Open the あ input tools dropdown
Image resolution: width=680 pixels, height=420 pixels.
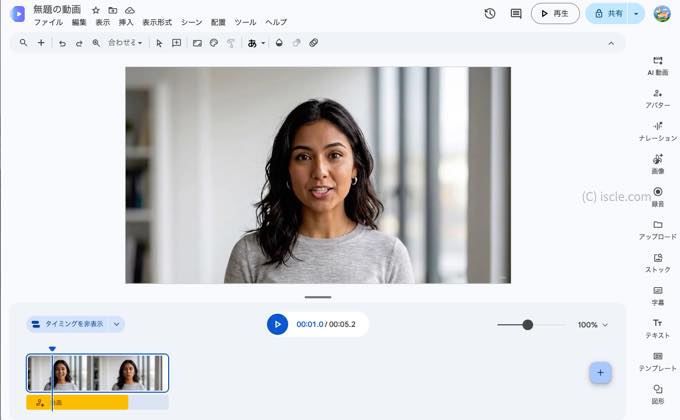click(256, 43)
